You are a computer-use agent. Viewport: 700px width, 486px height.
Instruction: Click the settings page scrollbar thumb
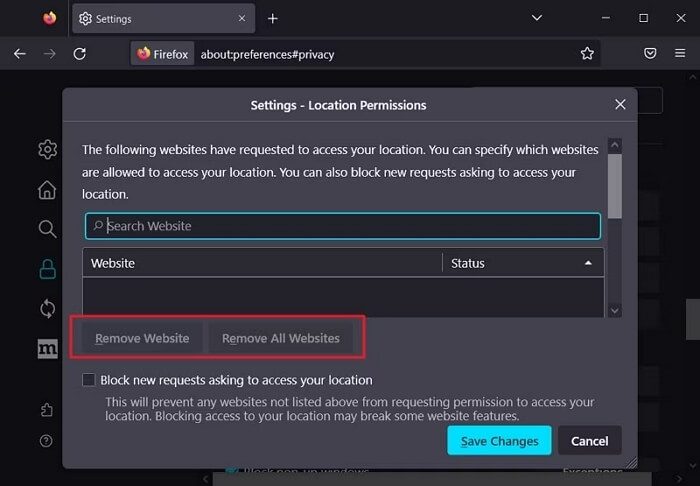(693, 319)
